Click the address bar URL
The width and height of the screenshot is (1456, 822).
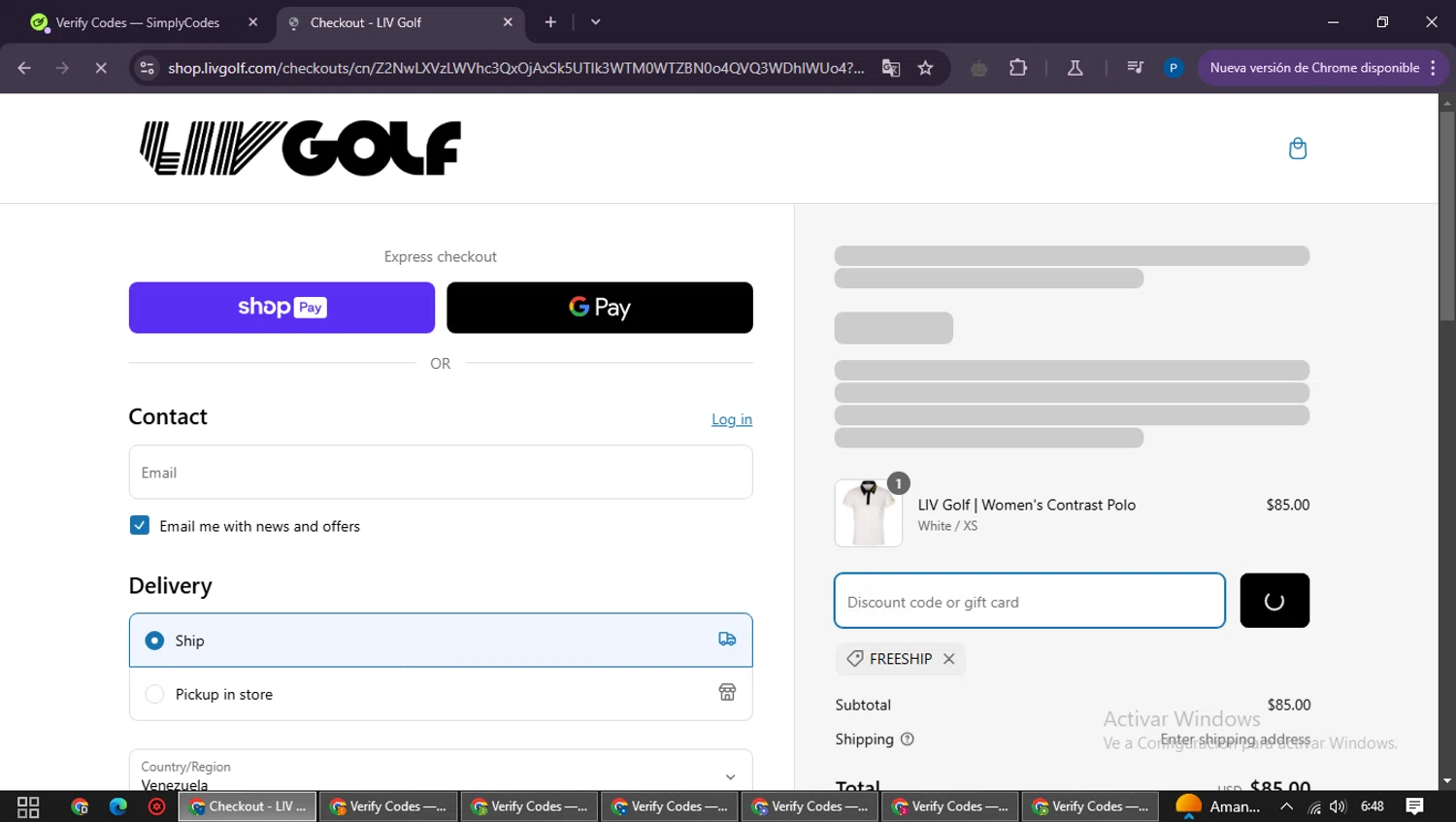click(x=515, y=68)
